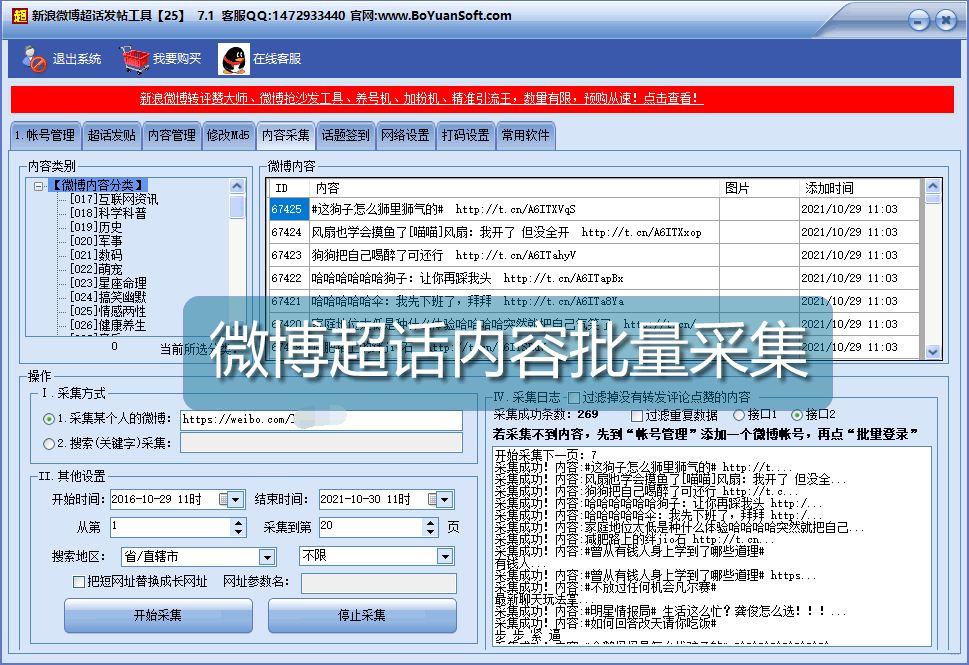Select radio 2.搜索(关键字)采集
969x665 pixels.
click(49, 444)
